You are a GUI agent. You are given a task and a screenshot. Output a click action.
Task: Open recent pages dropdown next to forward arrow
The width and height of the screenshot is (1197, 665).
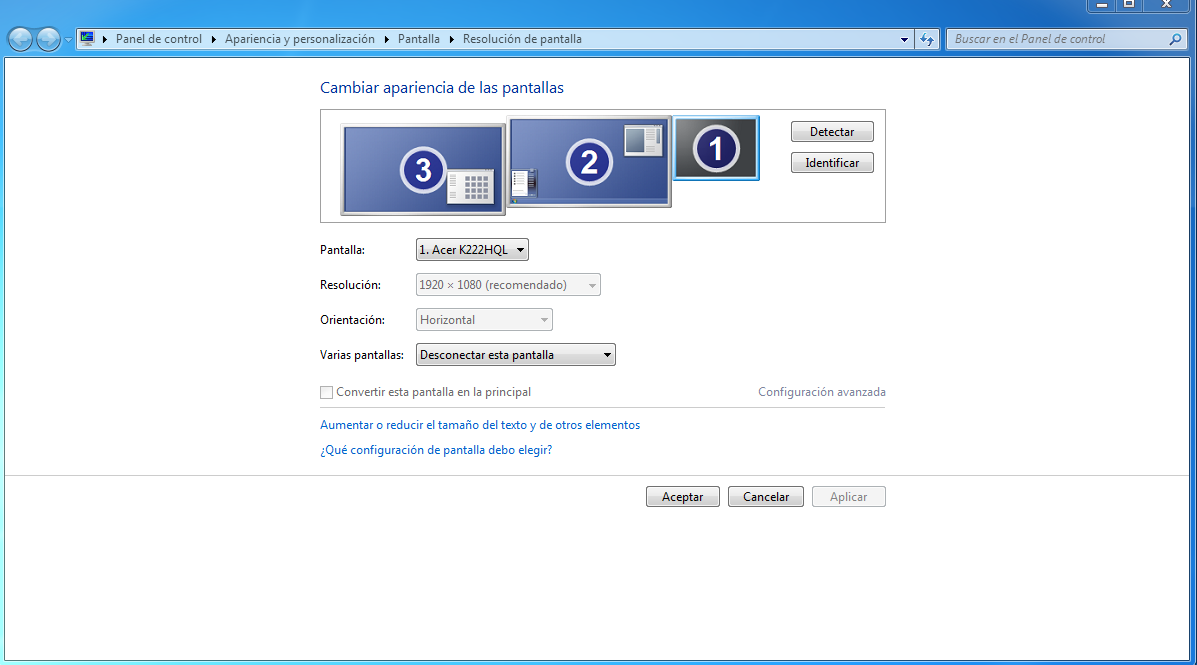click(68, 39)
